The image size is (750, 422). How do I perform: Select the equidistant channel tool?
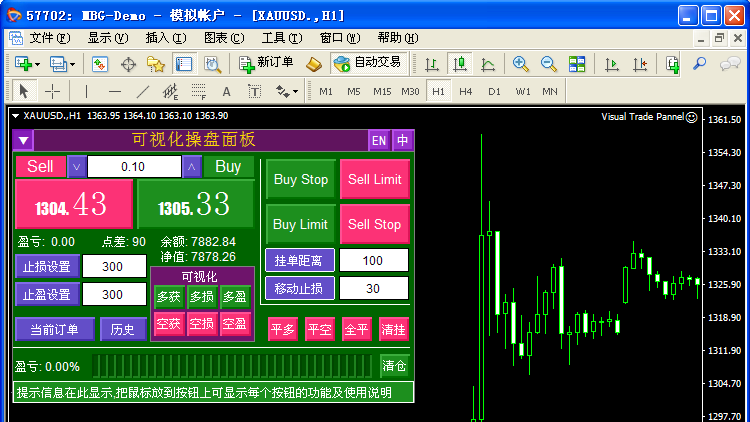(x=170, y=91)
